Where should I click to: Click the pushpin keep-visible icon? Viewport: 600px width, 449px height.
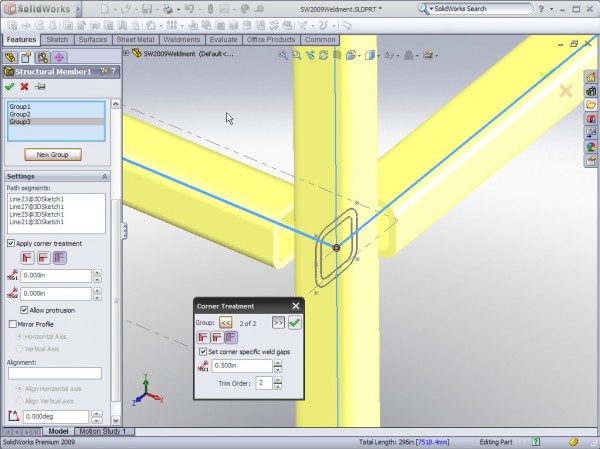[39, 87]
